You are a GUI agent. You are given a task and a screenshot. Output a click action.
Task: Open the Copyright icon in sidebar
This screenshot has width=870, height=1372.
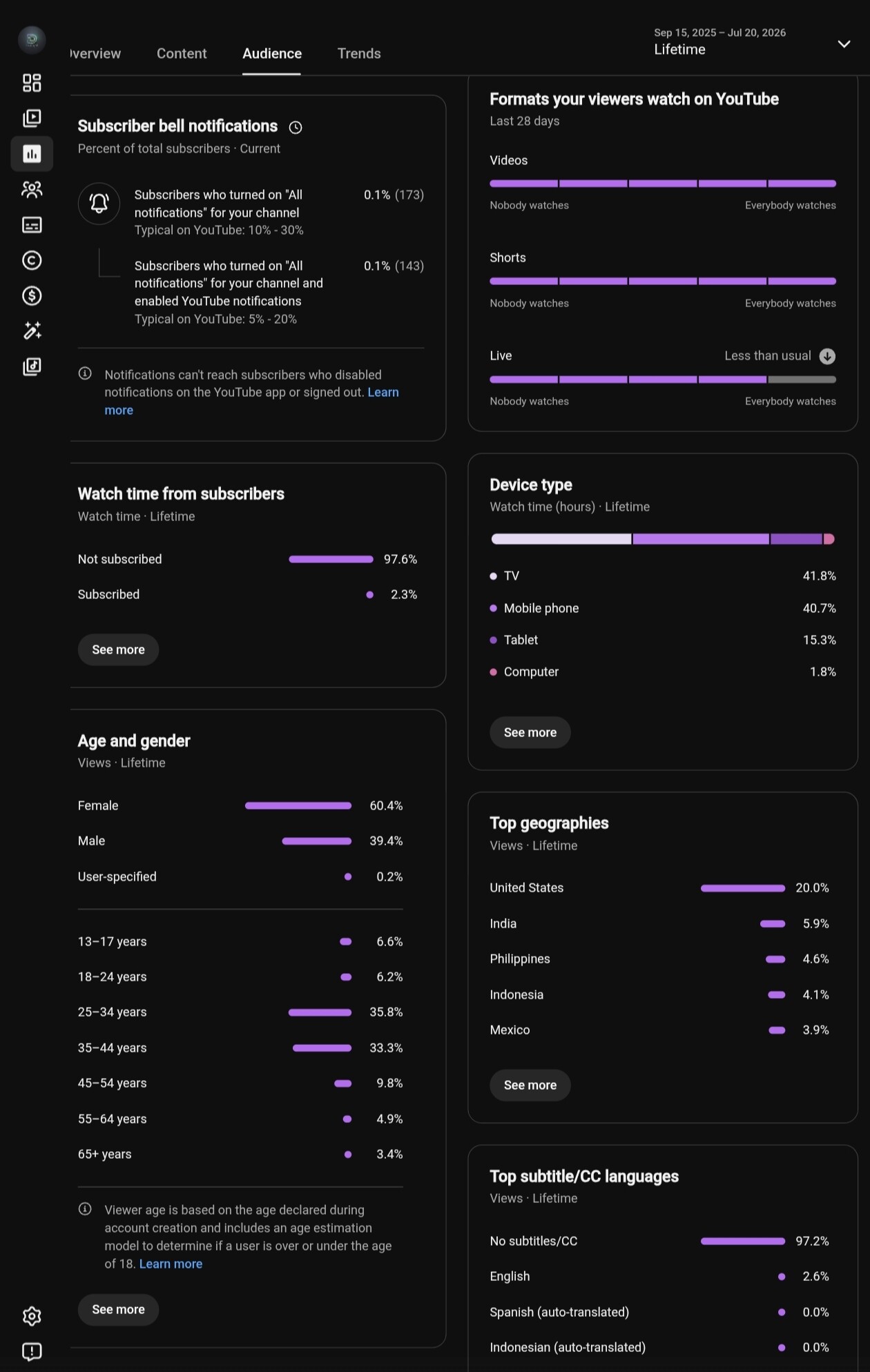(x=32, y=260)
